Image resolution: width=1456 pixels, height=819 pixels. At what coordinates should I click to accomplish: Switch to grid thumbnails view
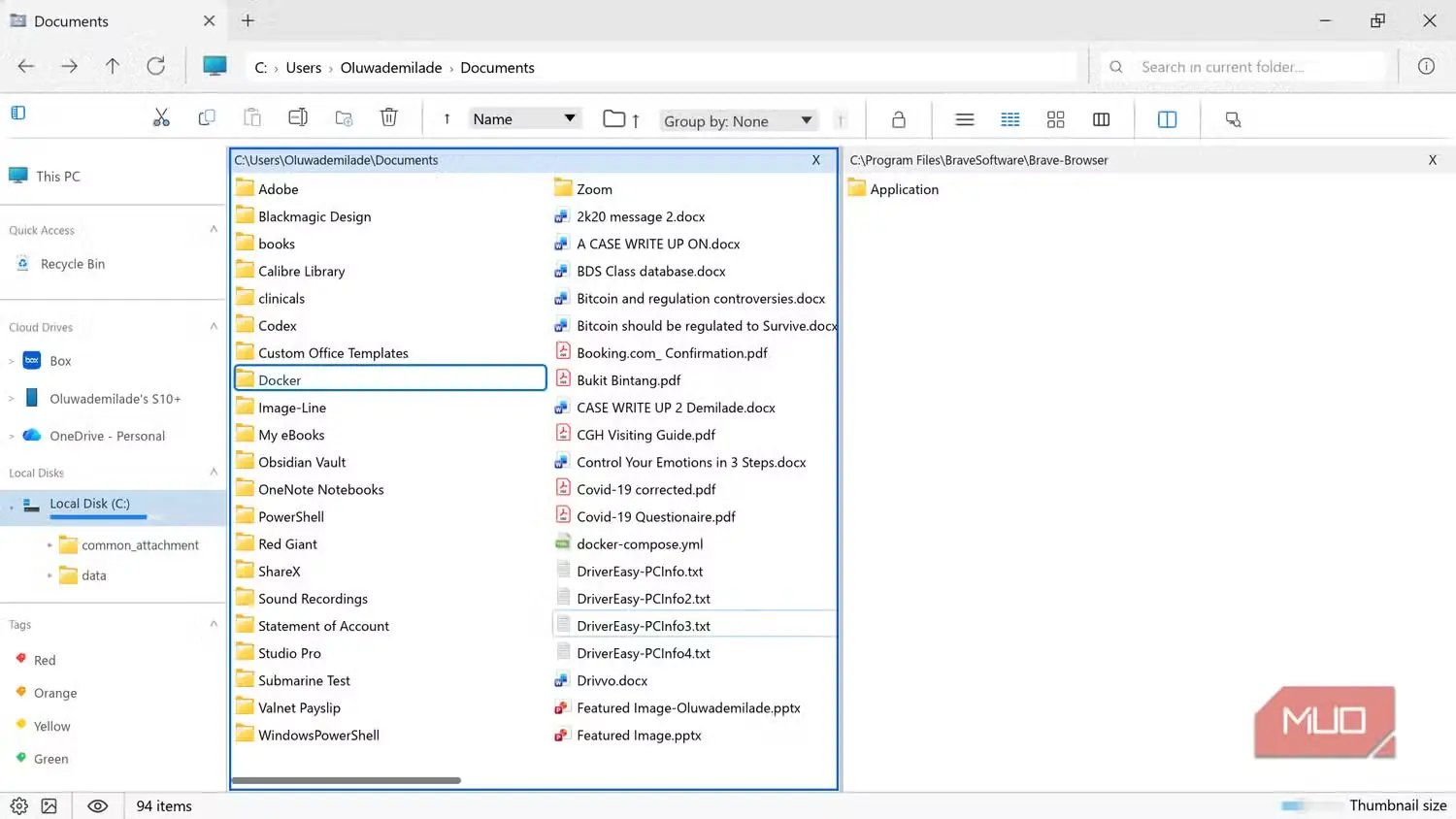(x=1056, y=119)
